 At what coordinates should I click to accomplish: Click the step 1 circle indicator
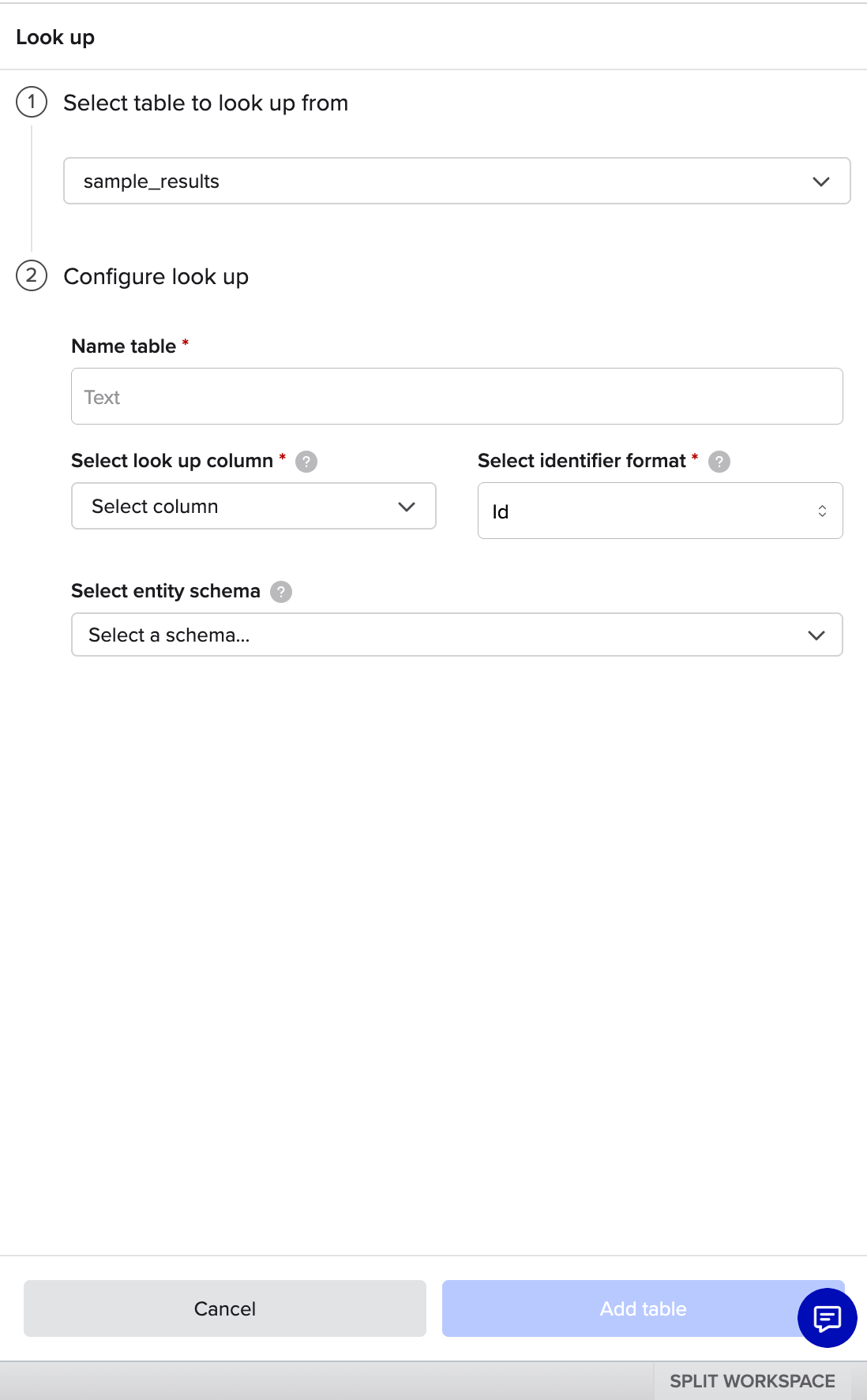[32, 102]
